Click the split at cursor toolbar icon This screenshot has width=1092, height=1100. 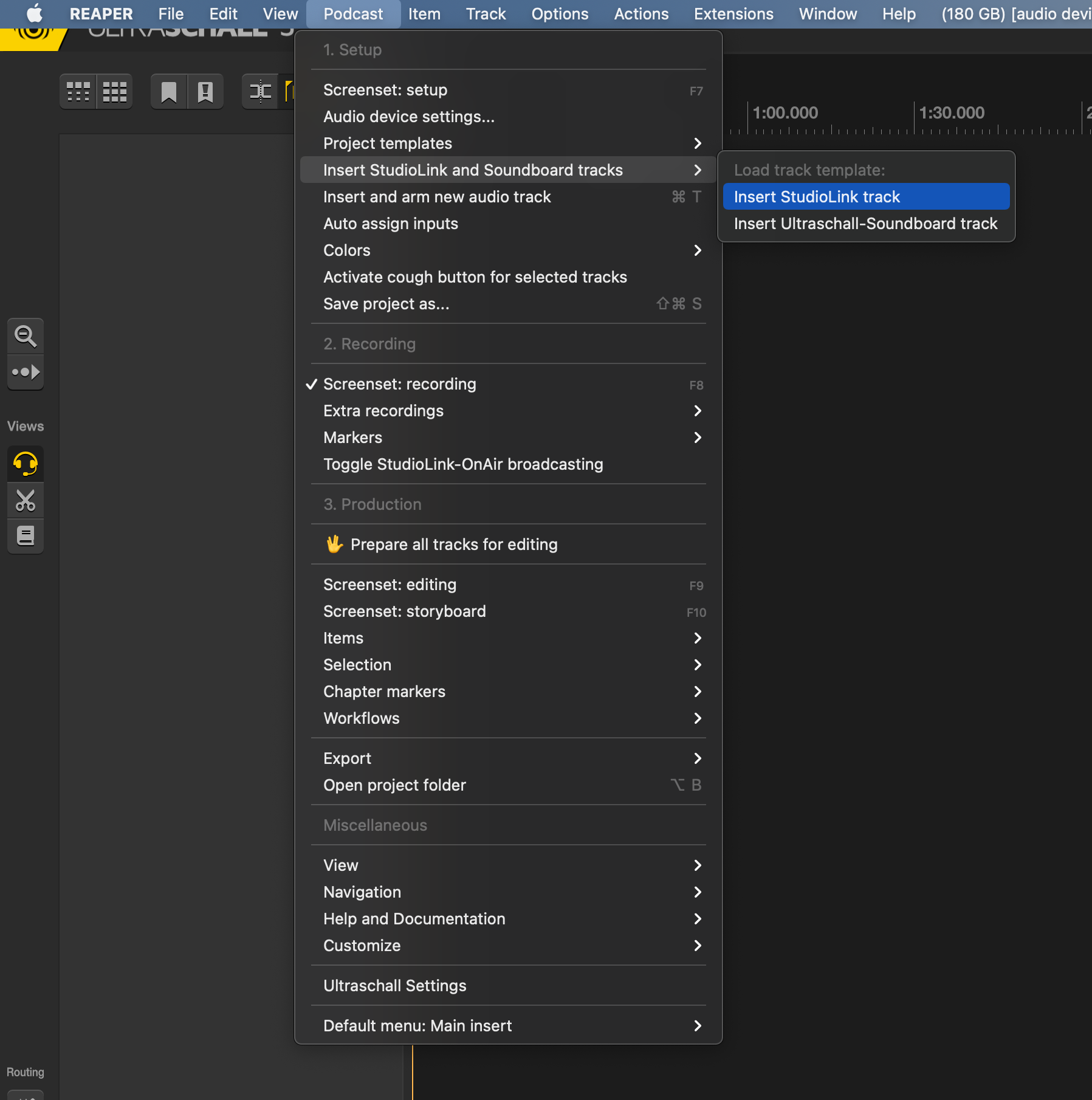pos(261,92)
